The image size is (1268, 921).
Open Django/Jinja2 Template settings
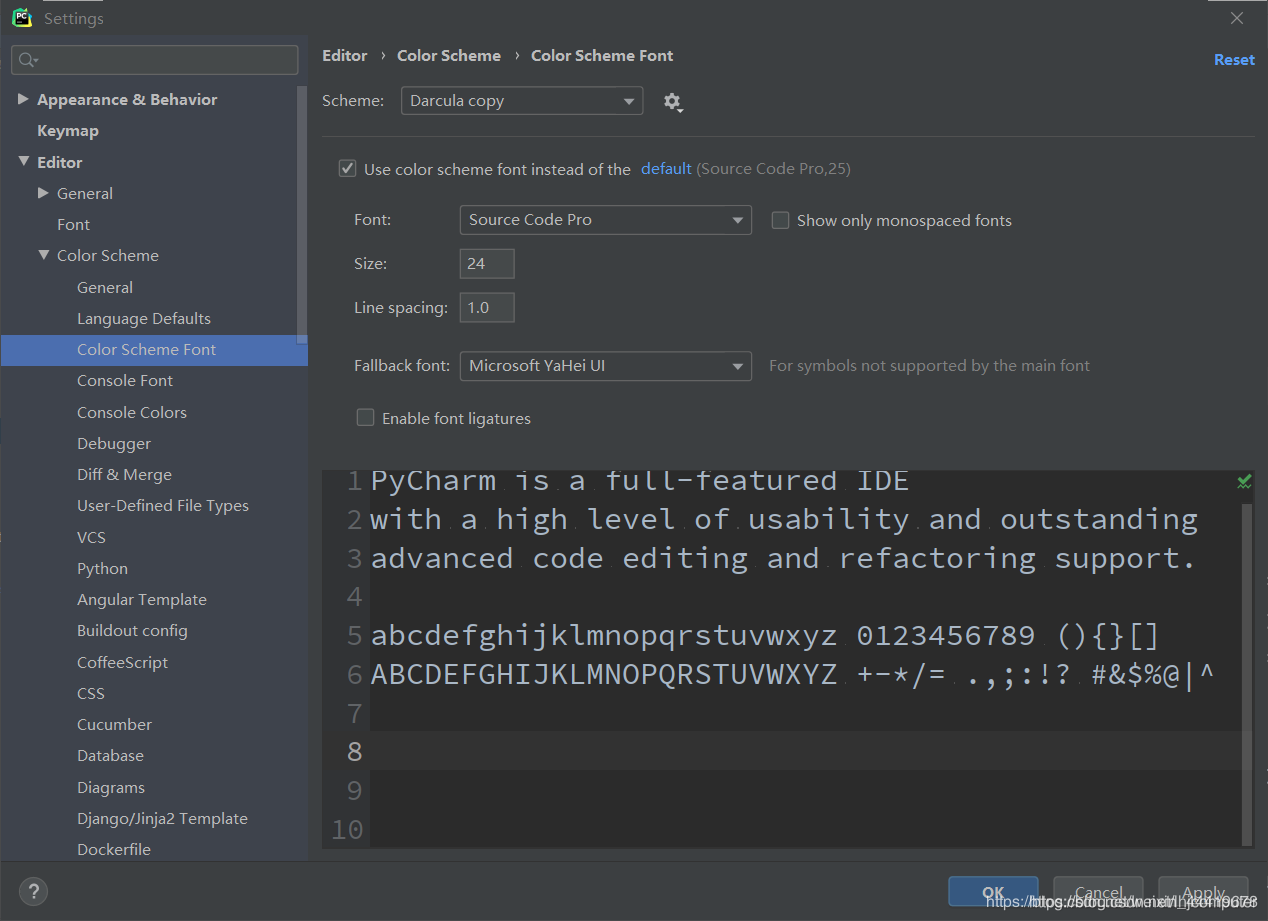point(162,819)
